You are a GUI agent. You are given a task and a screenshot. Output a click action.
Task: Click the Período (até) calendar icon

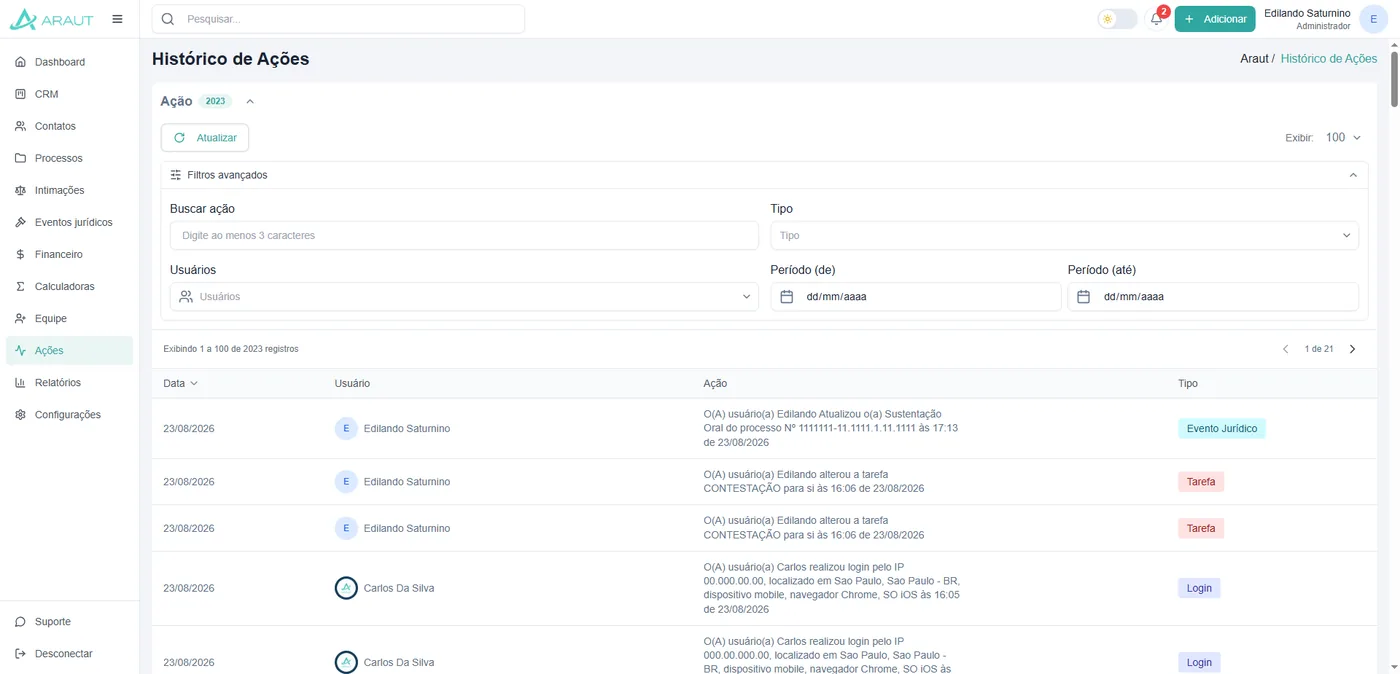point(1083,297)
